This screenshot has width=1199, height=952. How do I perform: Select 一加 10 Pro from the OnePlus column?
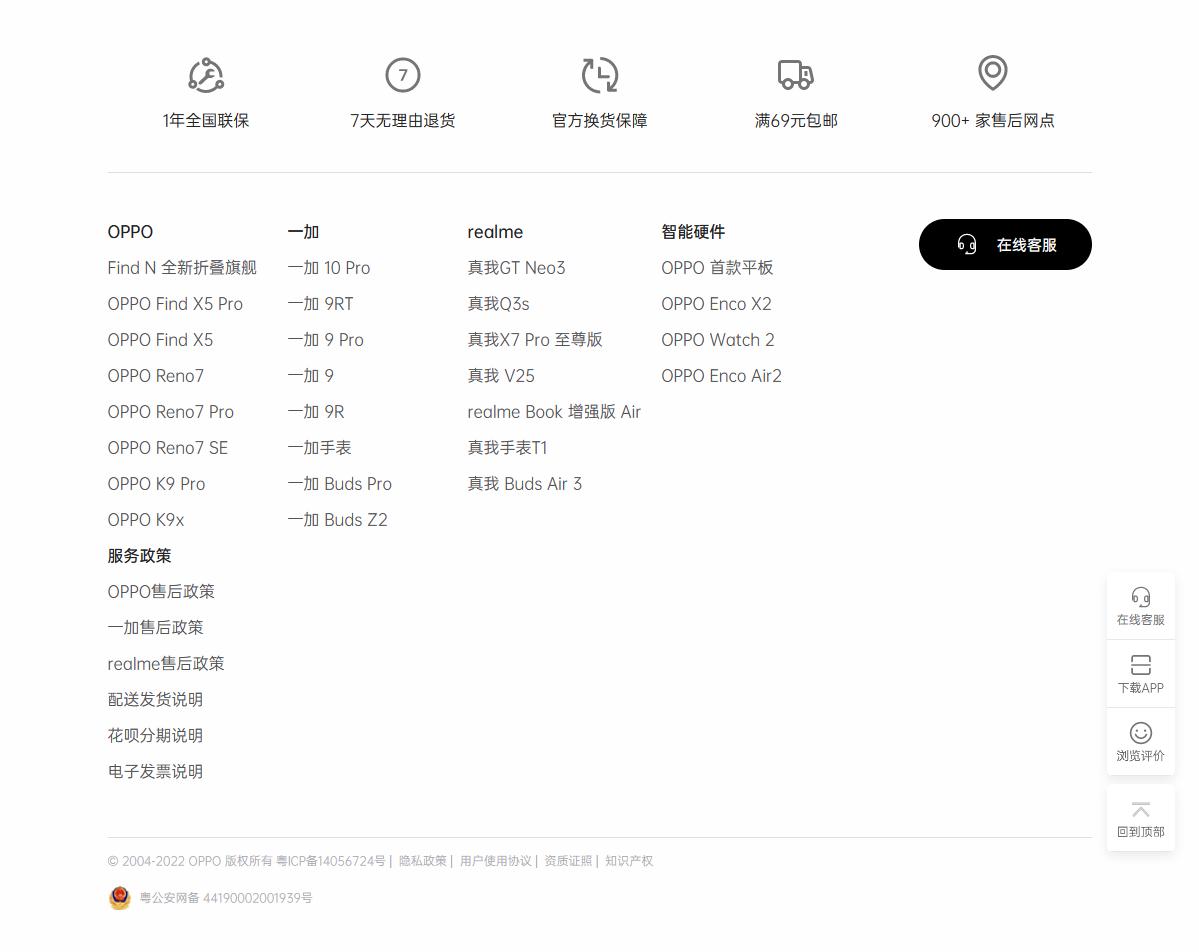[328, 267]
